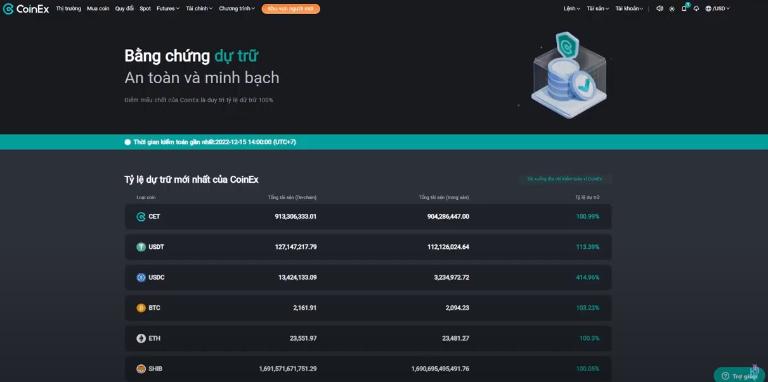The height and width of the screenshot is (382, 768).
Task: Click on-chain value 913,306,333.01
Action: pos(295,216)
